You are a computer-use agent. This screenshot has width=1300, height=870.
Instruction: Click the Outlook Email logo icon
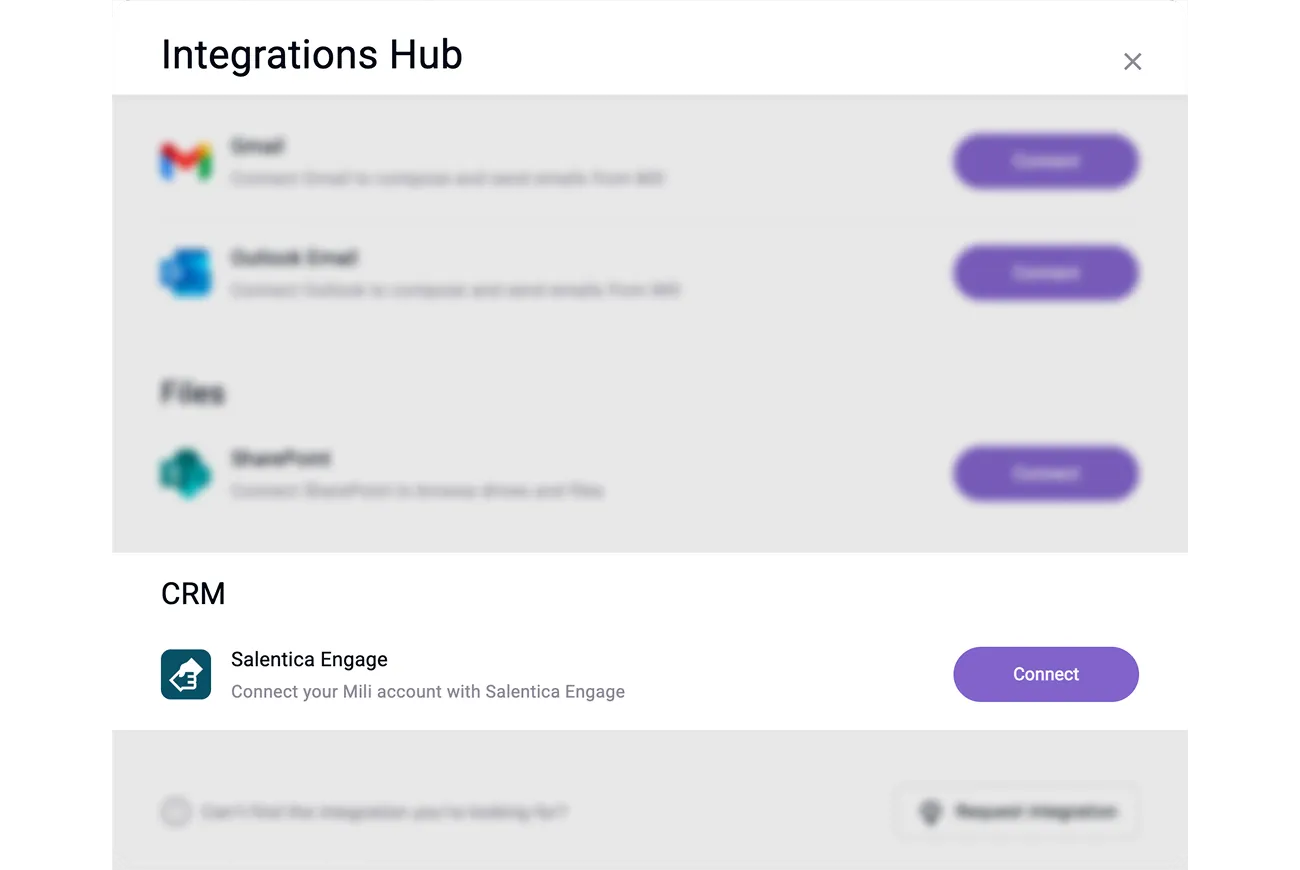coord(186,272)
